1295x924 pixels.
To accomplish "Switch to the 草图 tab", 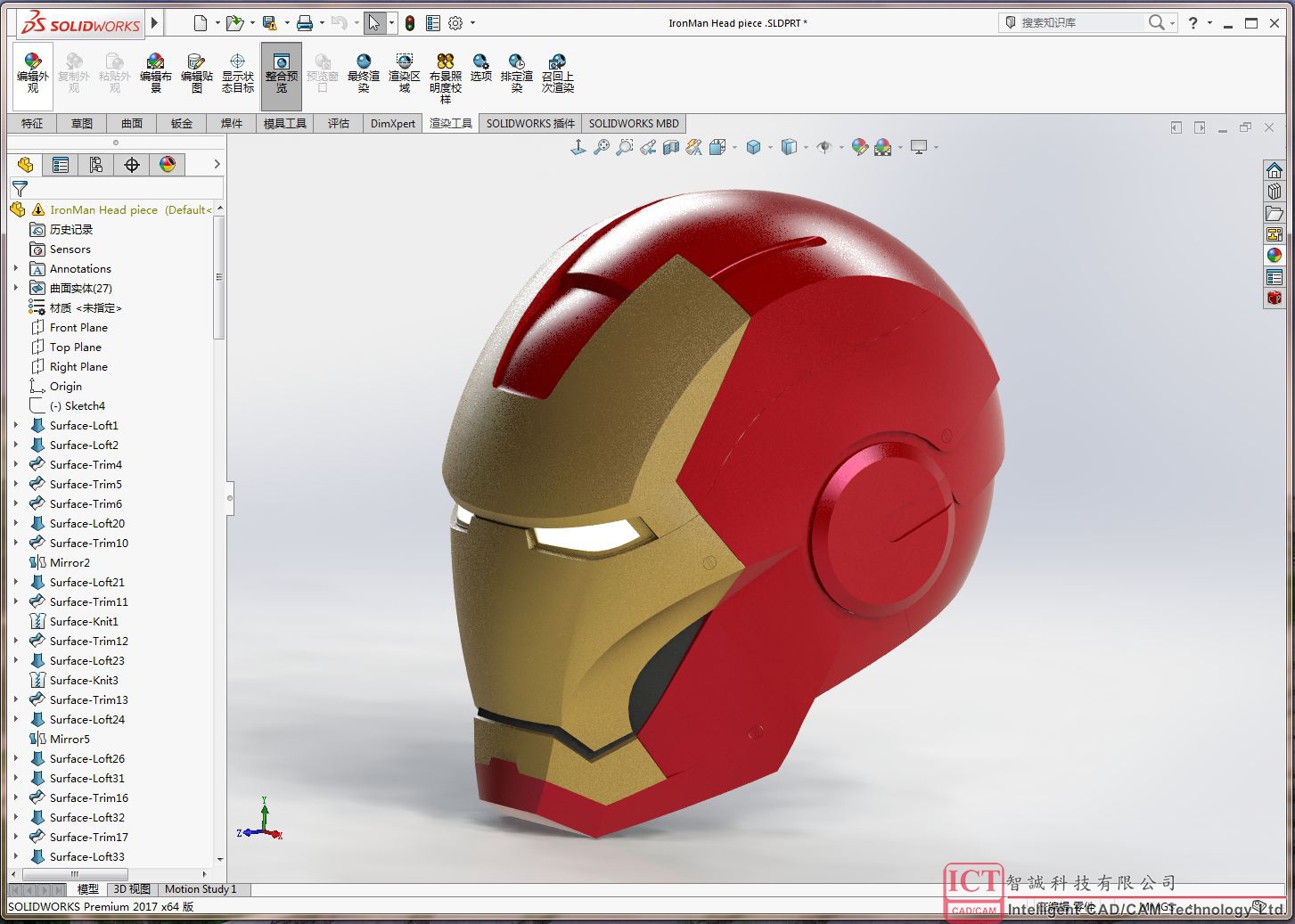I will (82, 124).
